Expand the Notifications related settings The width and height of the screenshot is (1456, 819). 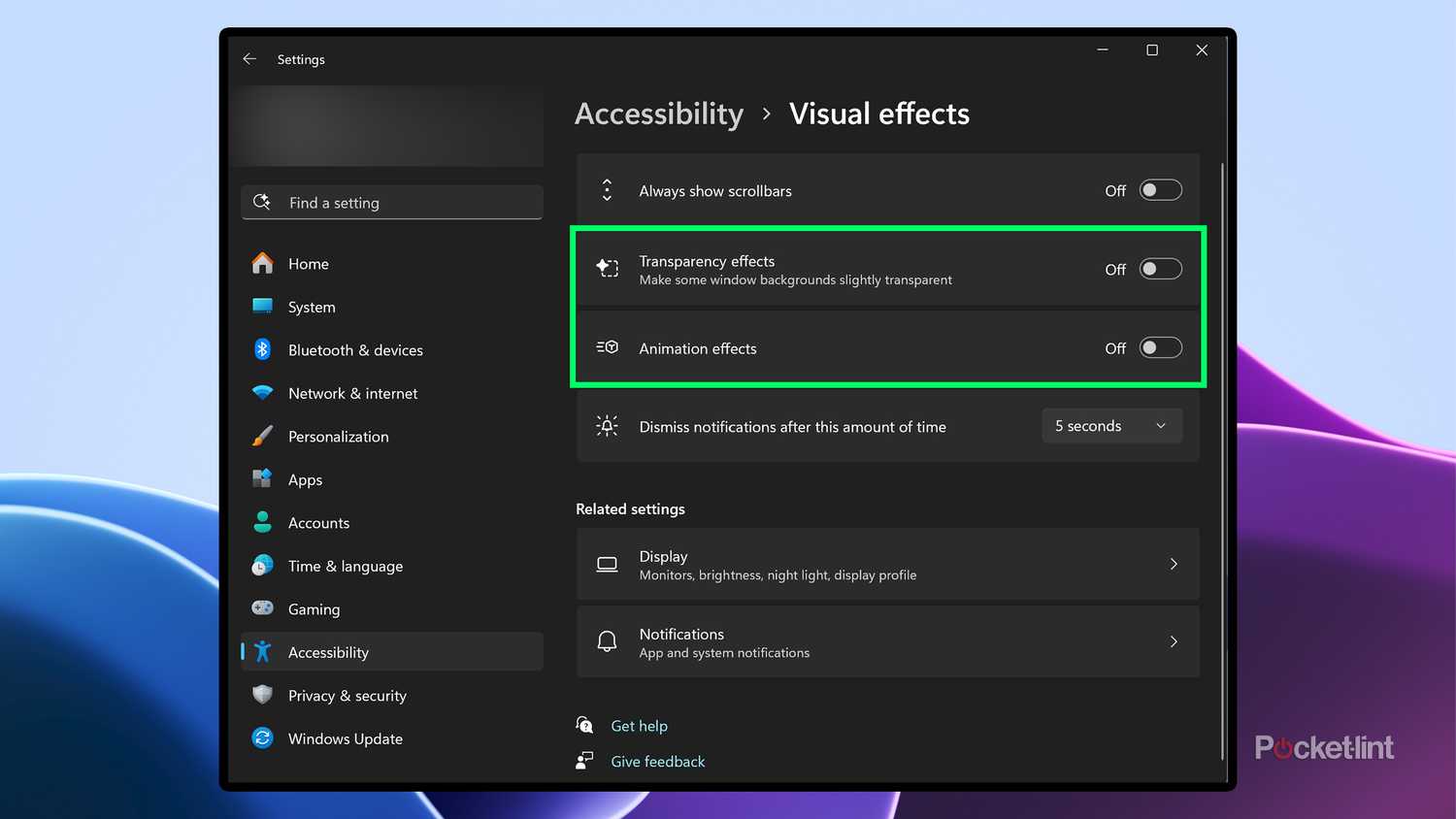[x=1174, y=641]
